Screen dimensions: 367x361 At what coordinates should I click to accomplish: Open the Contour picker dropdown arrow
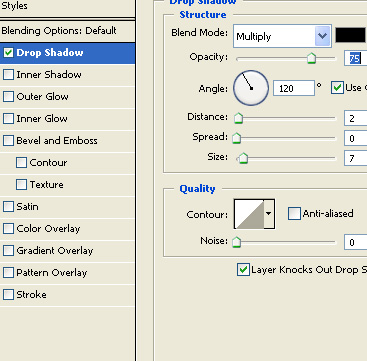click(269, 214)
